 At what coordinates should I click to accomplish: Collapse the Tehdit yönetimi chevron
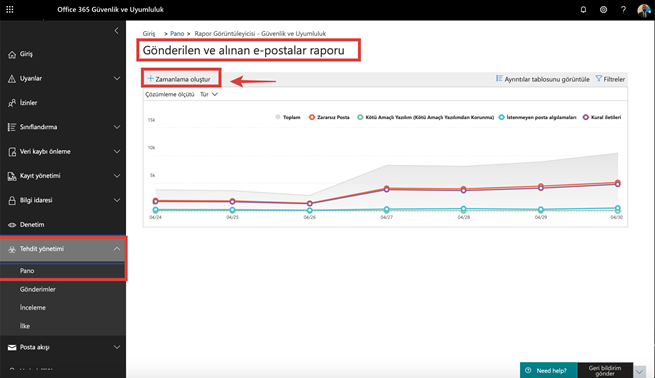(117, 249)
